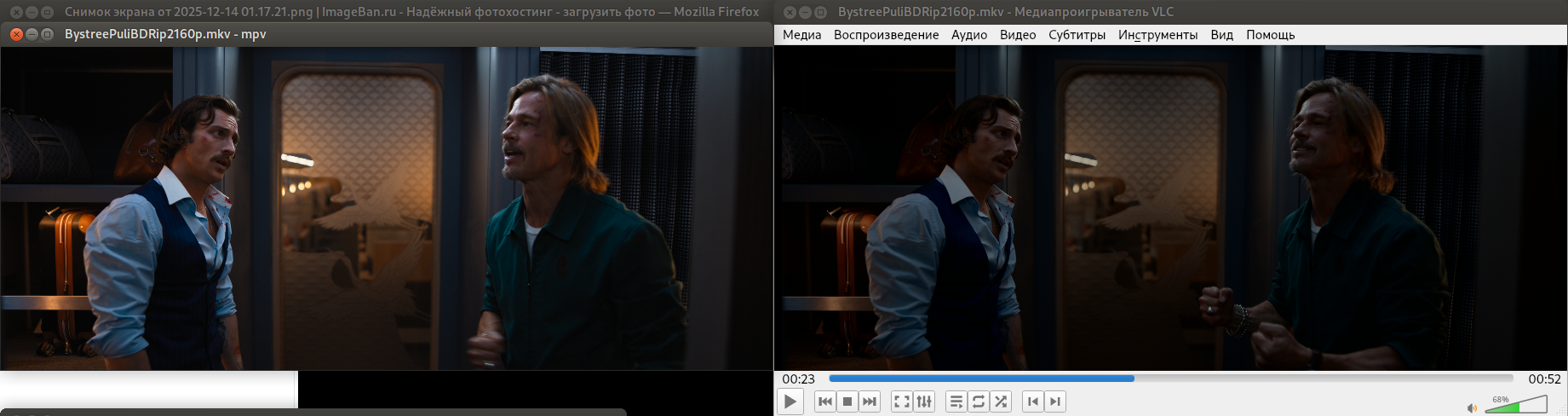Screen dimensions: 1568x416
Task: Stop playback in VLC
Action: 847,402
